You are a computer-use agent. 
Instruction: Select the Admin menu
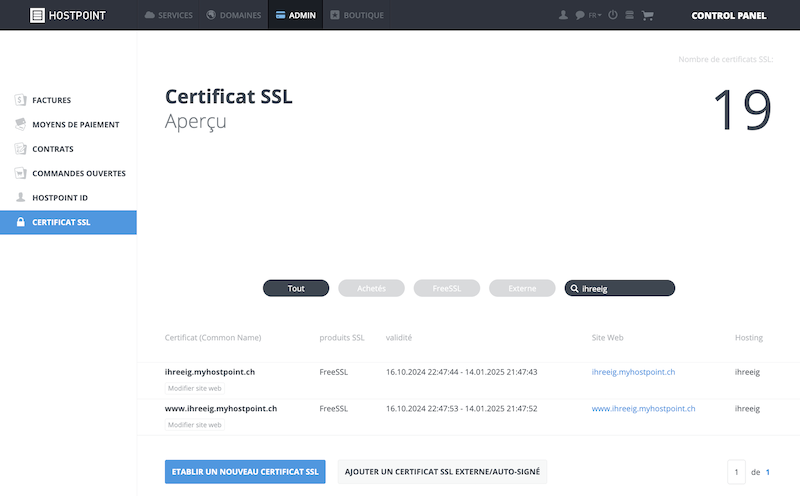pyautogui.click(x=295, y=15)
